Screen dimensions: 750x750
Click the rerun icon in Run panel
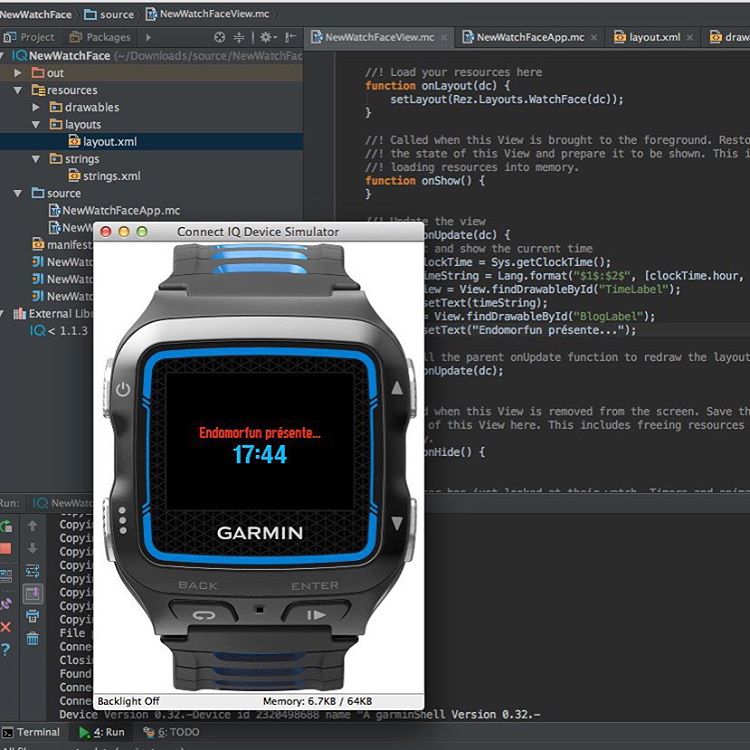[6, 526]
